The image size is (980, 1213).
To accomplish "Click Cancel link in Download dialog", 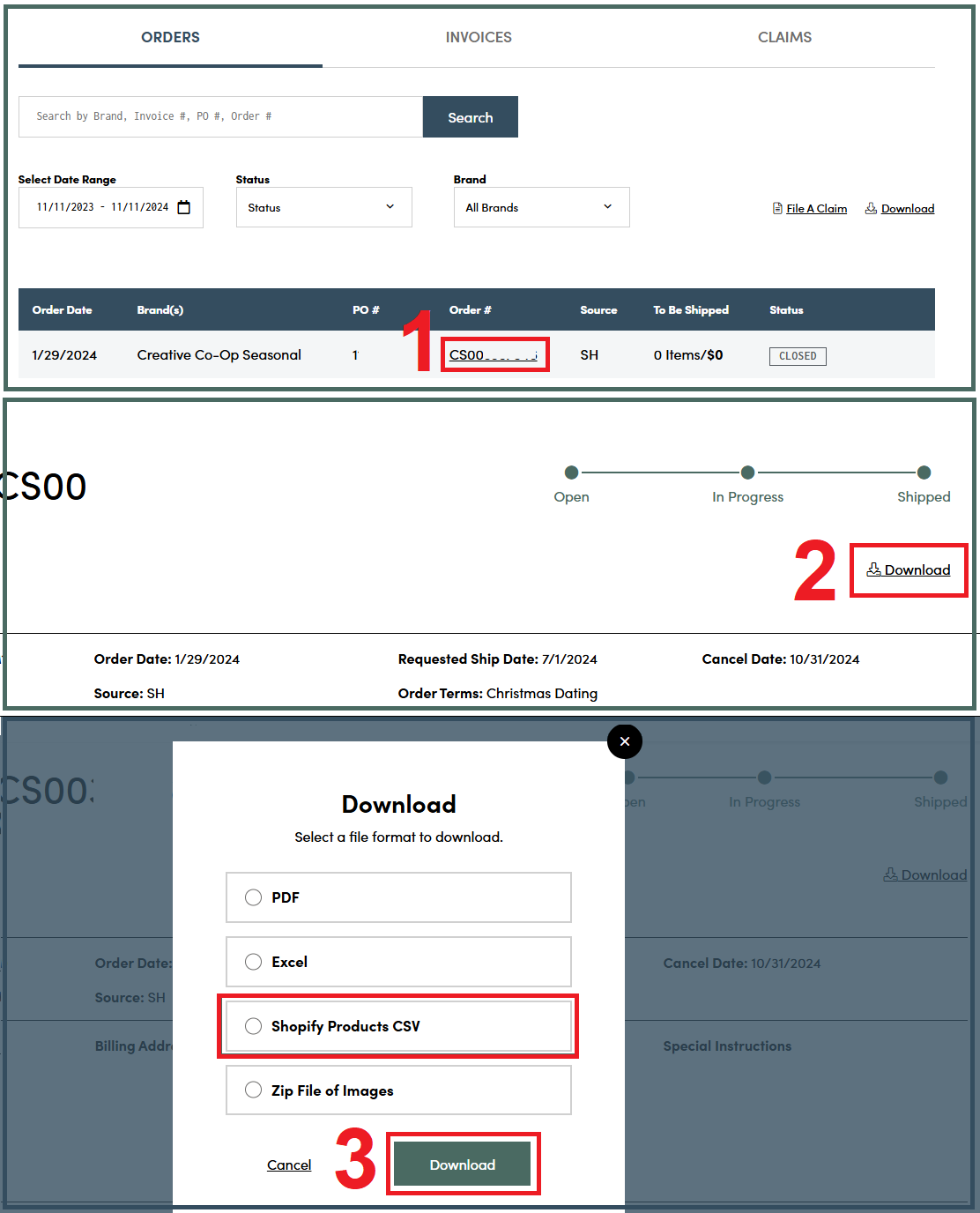I will pos(289,1165).
